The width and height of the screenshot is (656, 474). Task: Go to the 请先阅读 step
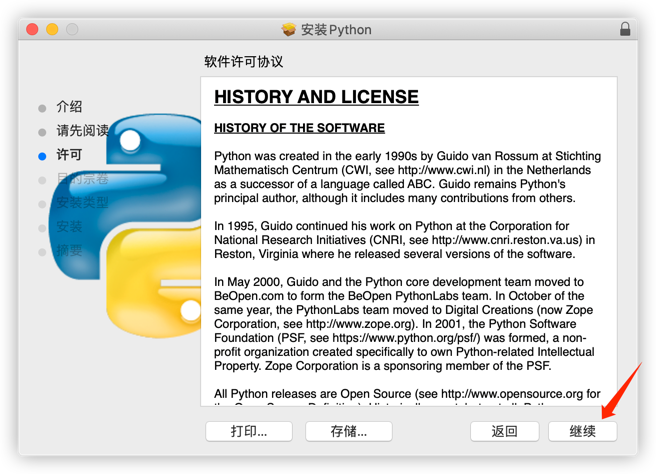[x=82, y=131]
